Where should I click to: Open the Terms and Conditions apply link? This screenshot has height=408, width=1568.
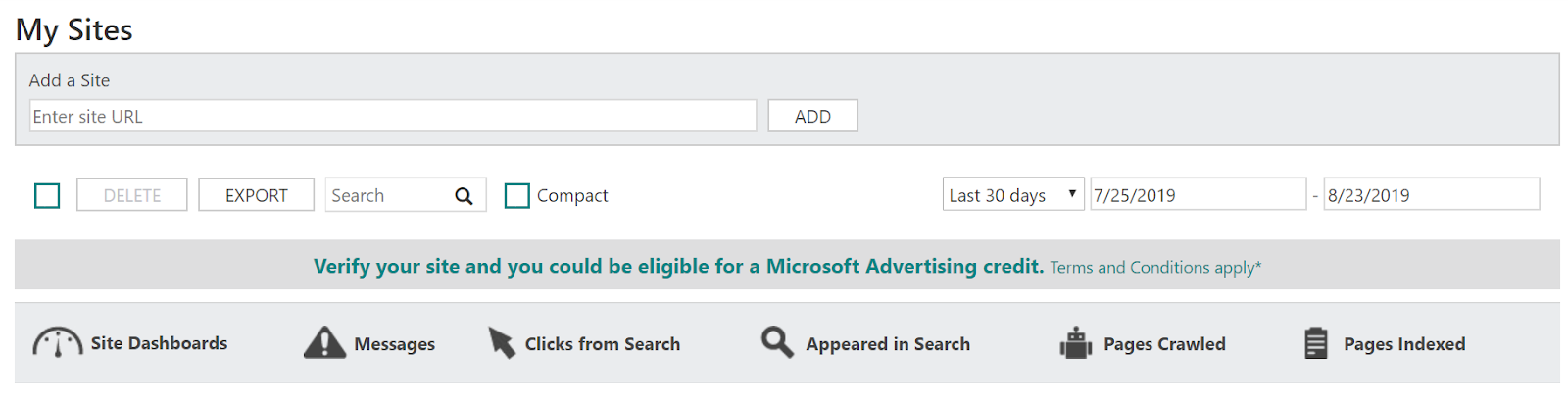1155,268
